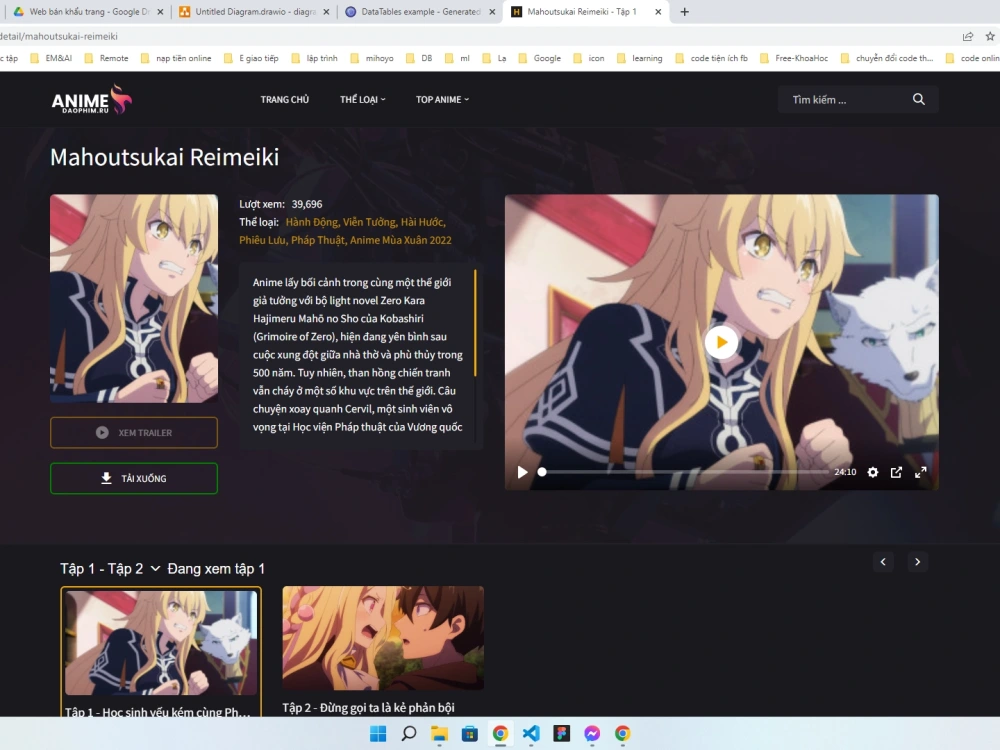This screenshot has width=1000, height=750.
Task: Open File Explorer from taskbar
Action: tap(439, 733)
